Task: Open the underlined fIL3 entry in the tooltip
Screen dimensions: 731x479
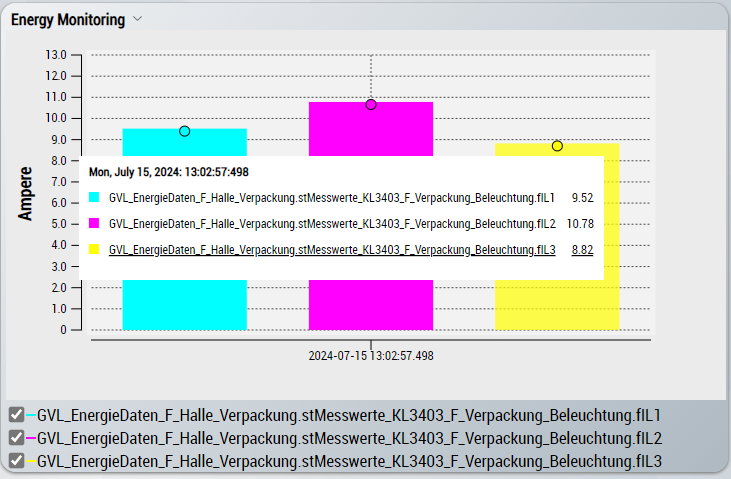Action: pyautogui.click(x=332, y=250)
